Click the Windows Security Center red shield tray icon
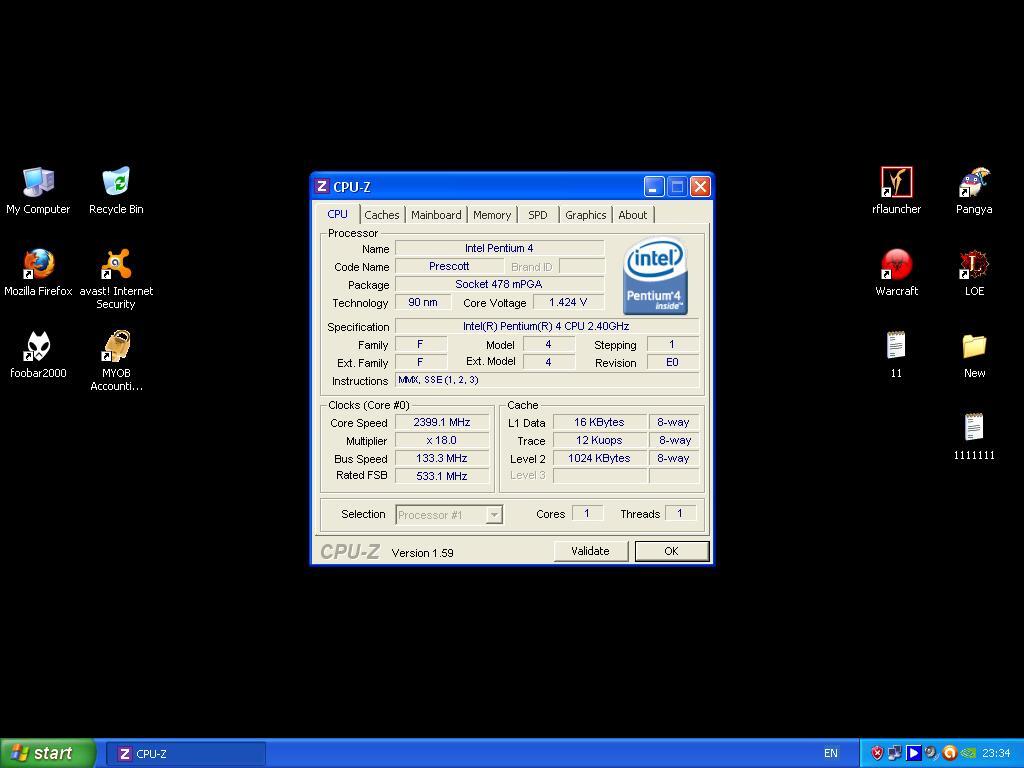Image resolution: width=1024 pixels, height=768 pixels. point(877,754)
